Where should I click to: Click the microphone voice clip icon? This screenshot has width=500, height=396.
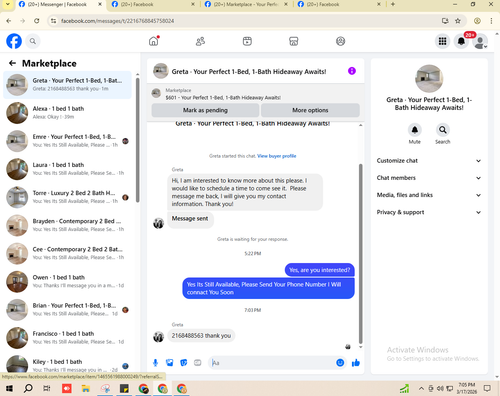click(155, 363)
